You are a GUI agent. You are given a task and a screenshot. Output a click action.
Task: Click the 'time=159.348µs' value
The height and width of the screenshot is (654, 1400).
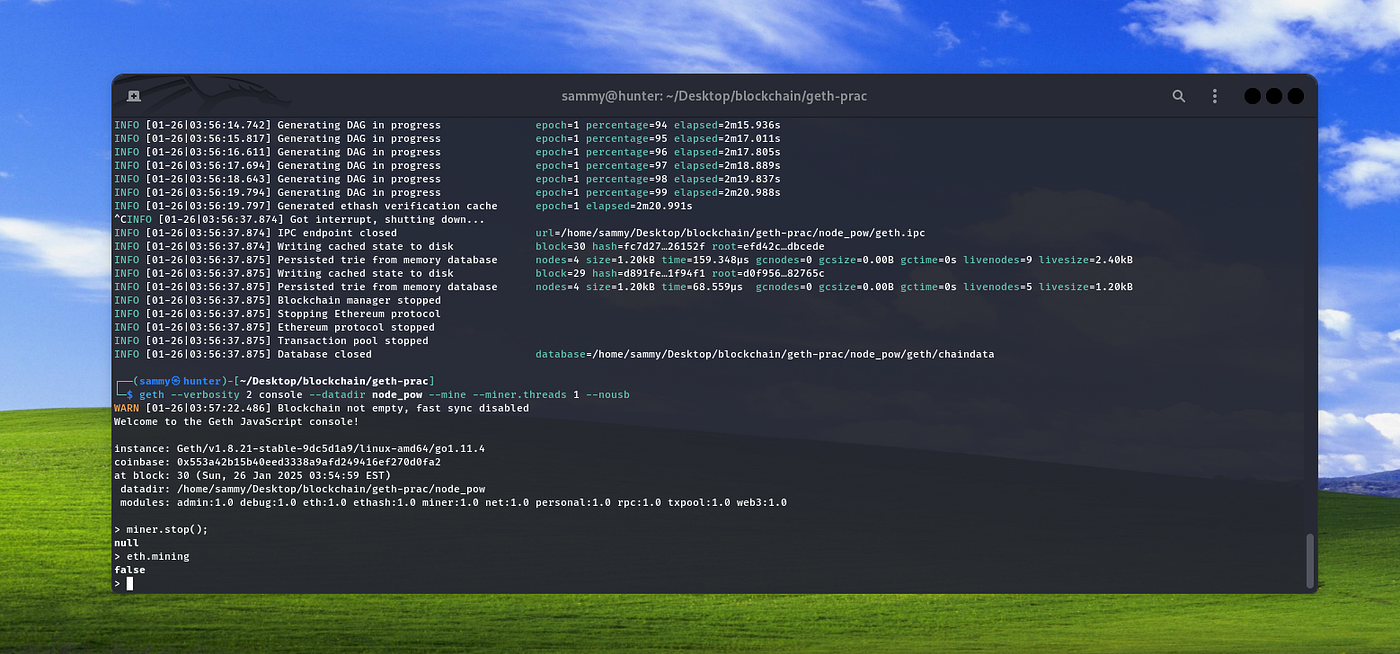pos(705,260)
